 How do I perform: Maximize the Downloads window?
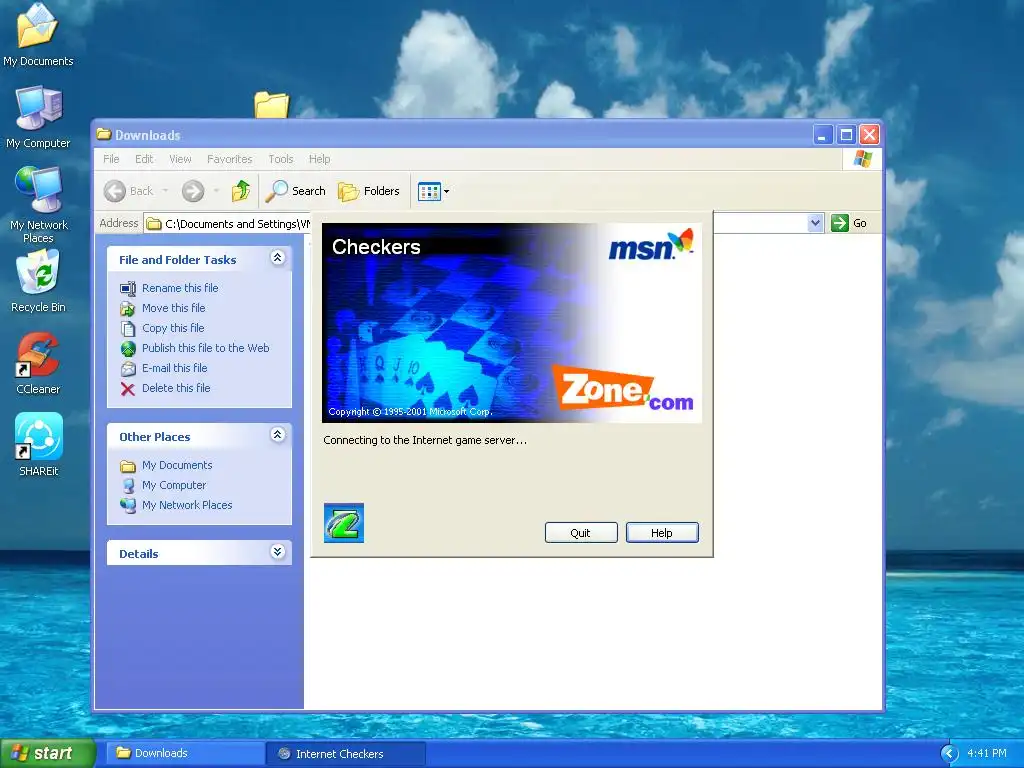pyautogui.click(x=846, y=135)
